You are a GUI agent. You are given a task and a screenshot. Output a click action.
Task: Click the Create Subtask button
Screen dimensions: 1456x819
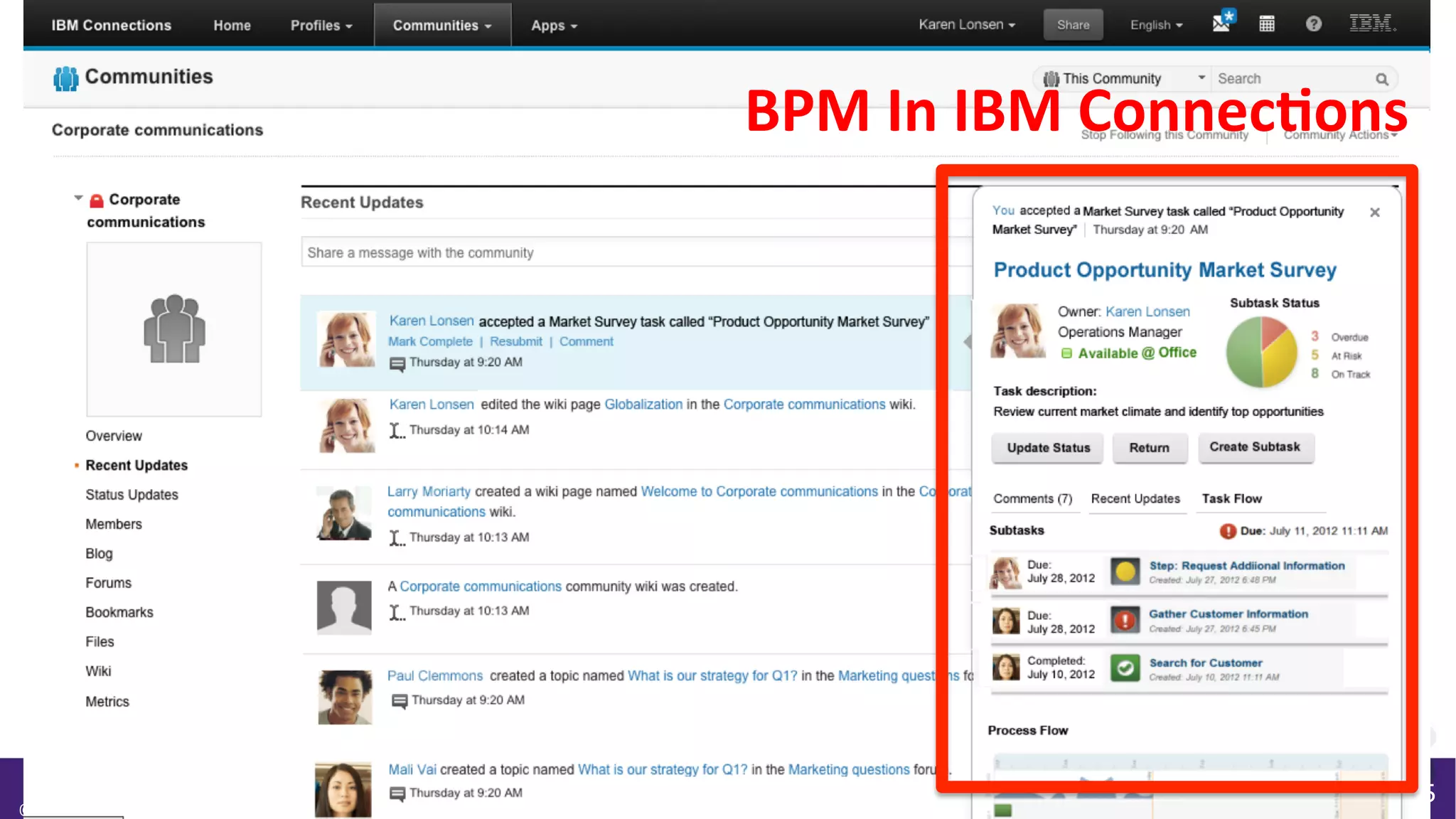coord(1255,447)
